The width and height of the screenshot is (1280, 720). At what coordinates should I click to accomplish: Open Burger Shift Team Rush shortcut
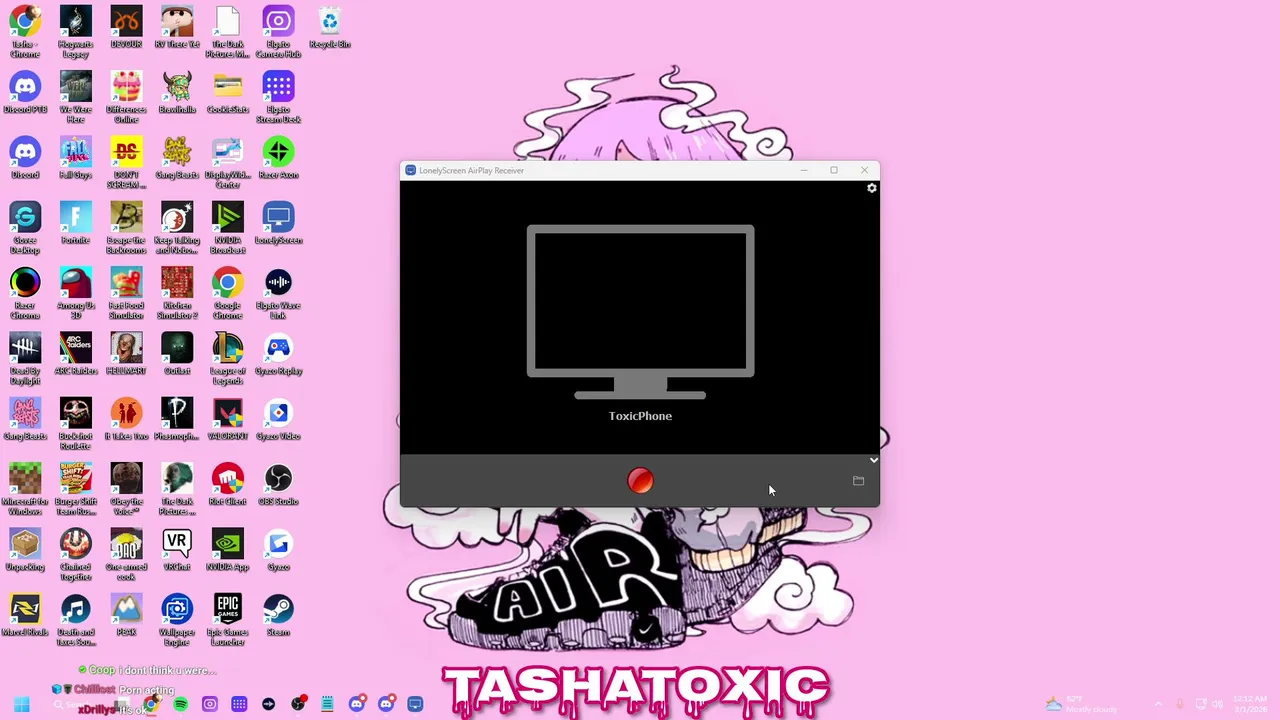76,488
